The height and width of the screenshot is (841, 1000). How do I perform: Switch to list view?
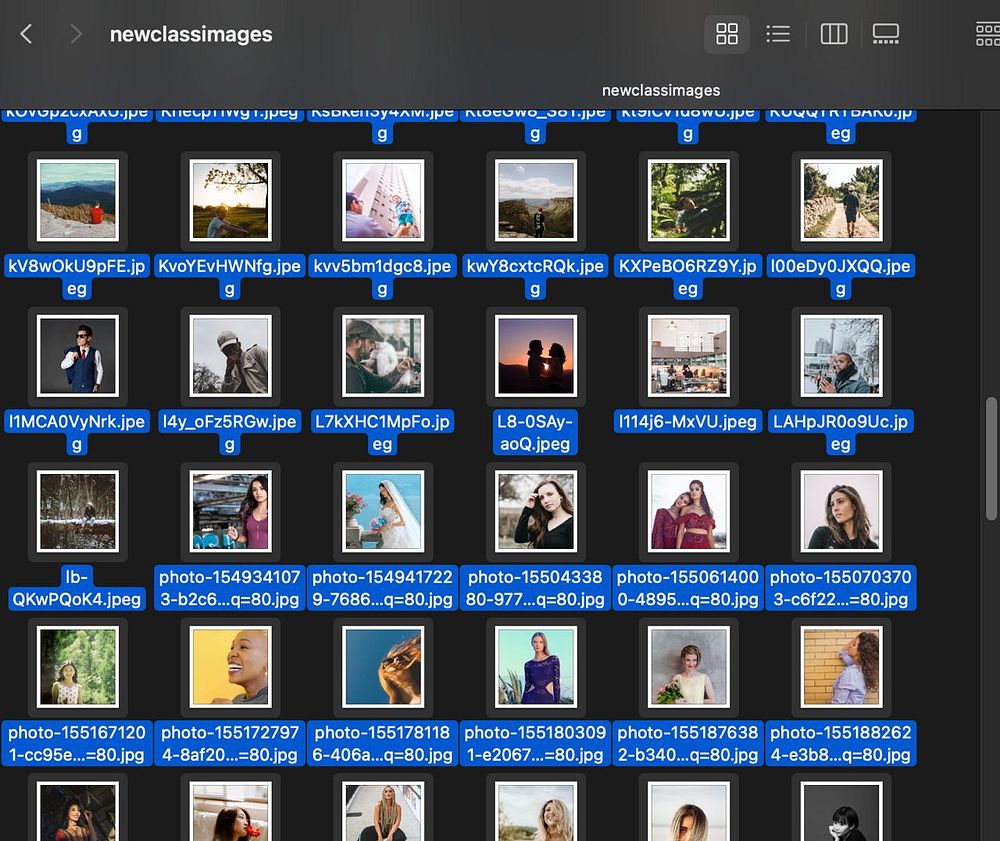778,34
